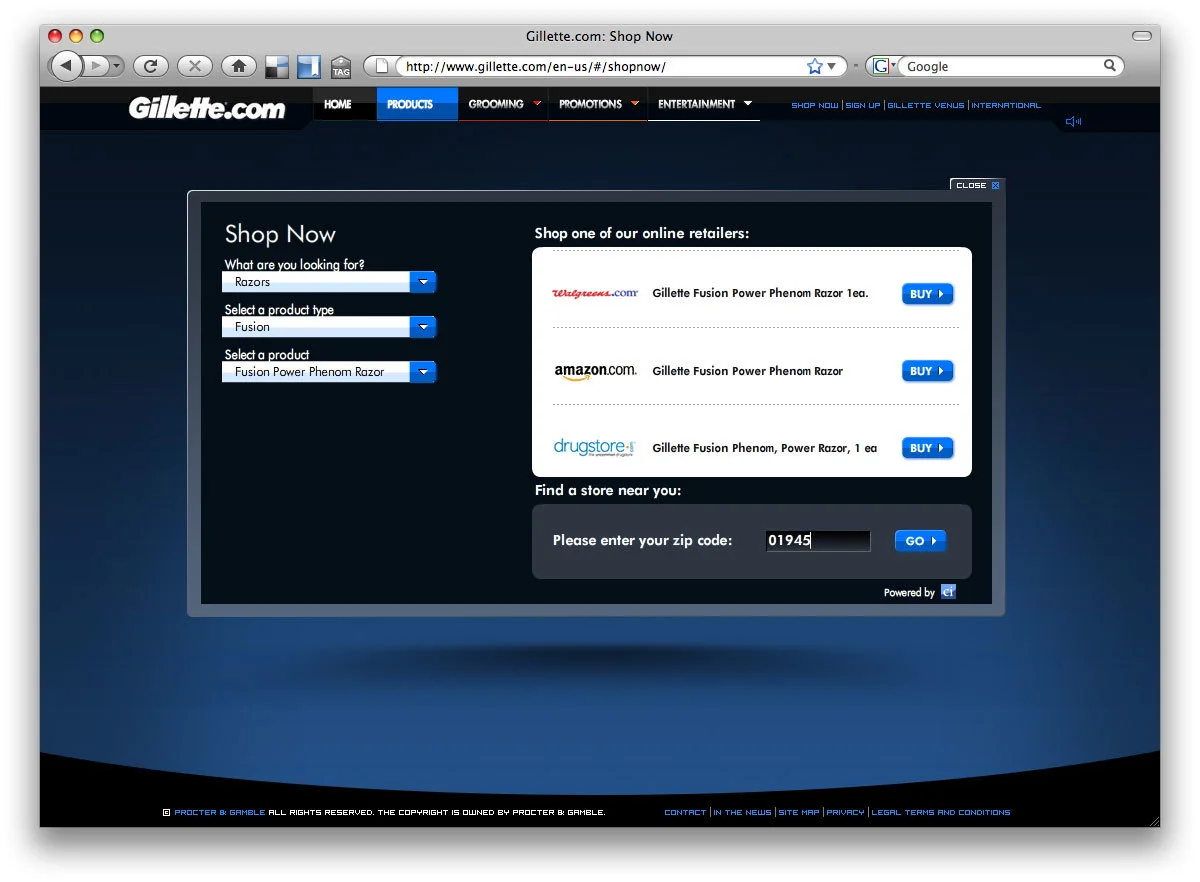Click the blue bookmark toolbar icon
Image resolution: width=1200 pixels, height=882 pixels.
click(x=309, y=66)
